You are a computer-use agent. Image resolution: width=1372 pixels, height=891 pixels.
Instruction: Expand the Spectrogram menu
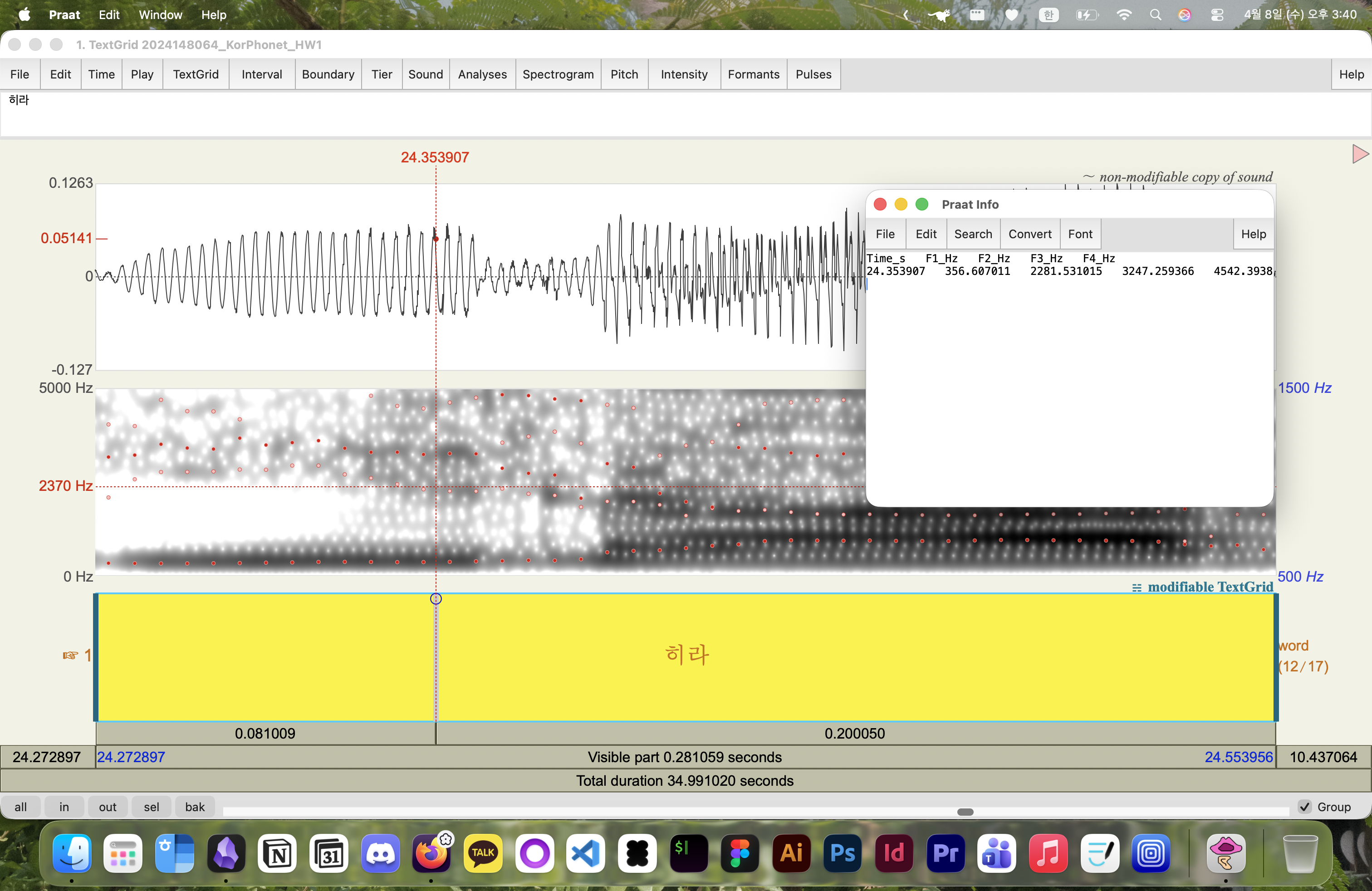558,74
